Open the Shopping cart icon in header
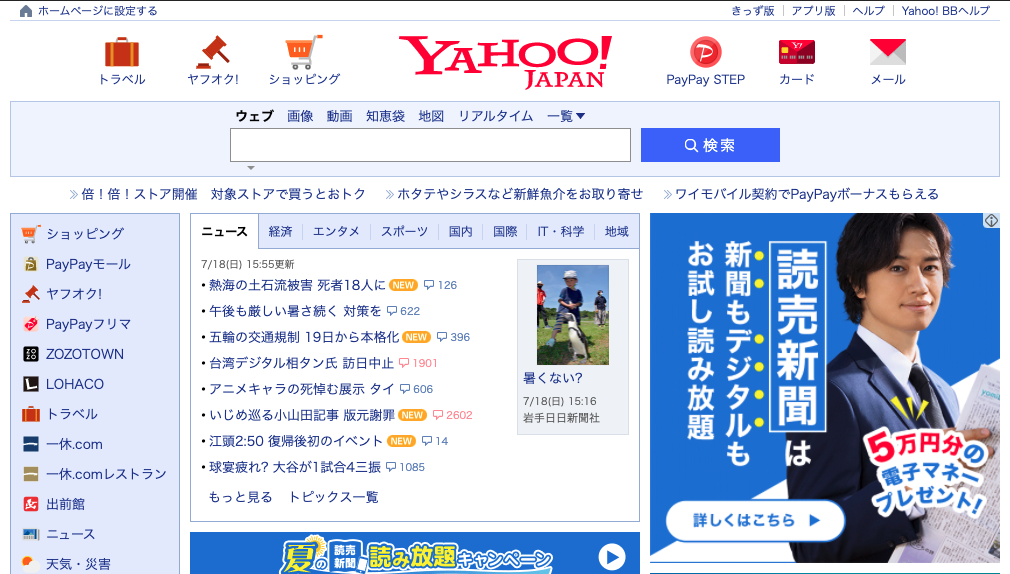The width and height of the screenshot is (1010, 574). 304,52
